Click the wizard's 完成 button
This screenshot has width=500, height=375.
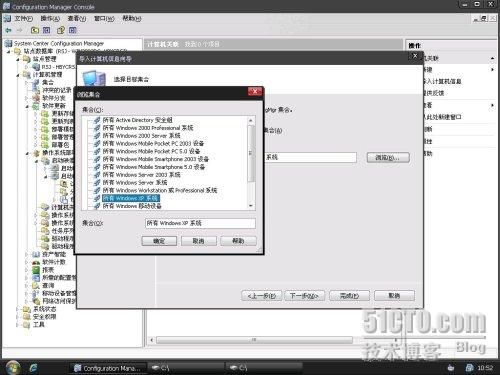coord(349,295)
